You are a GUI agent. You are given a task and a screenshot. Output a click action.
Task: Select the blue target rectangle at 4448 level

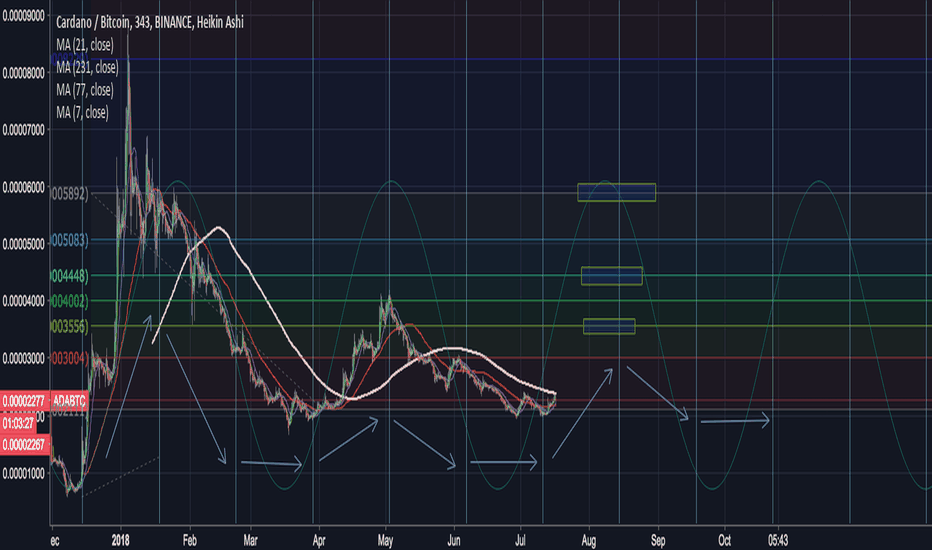(612, 276)
